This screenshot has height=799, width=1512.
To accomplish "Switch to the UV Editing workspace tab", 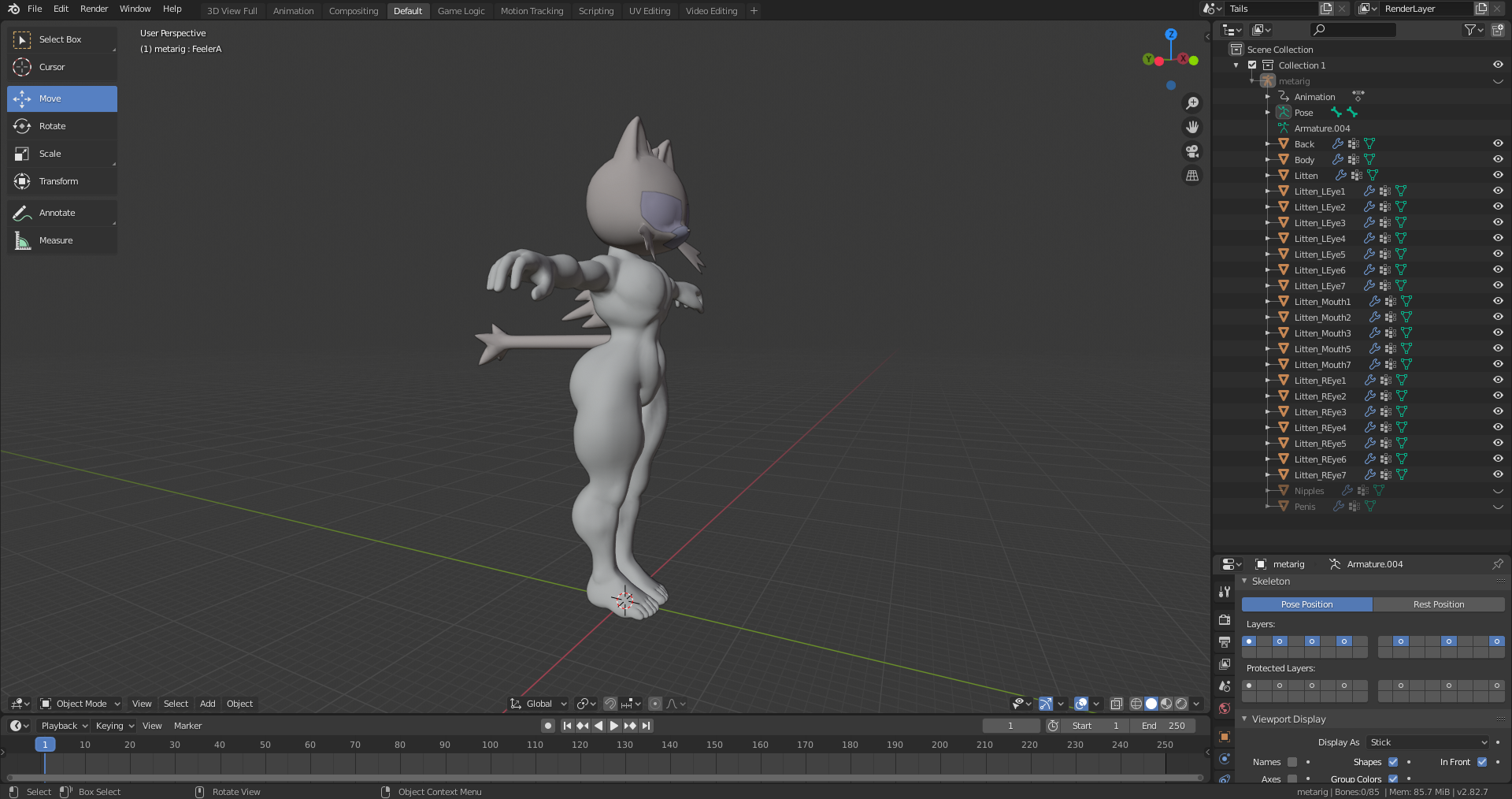I will pos(650,11).
